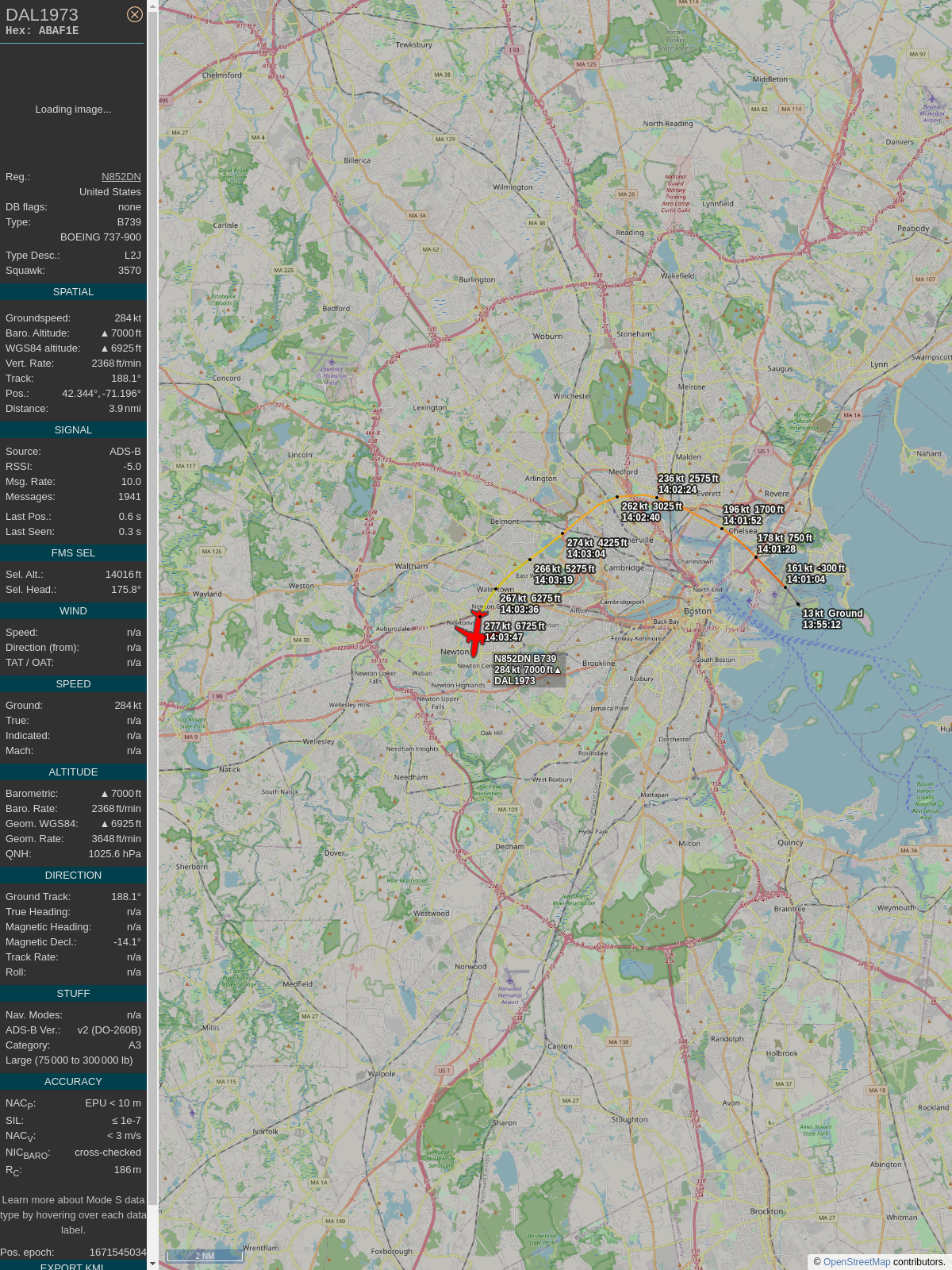Viewport: 952px width, 1270px height.
Task: Click the FMS SEL section header
Action: (x=73, y=553)
